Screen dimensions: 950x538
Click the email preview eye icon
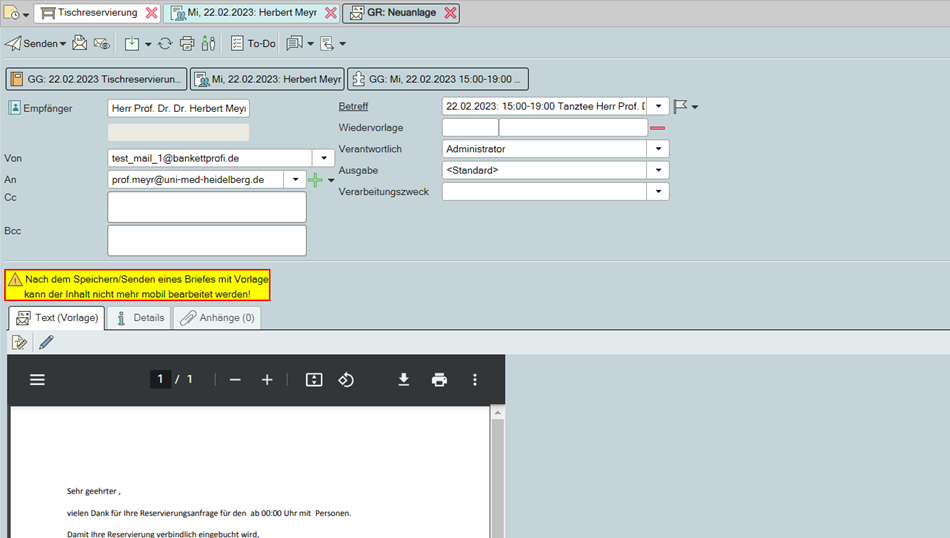[x=102, y=44]
